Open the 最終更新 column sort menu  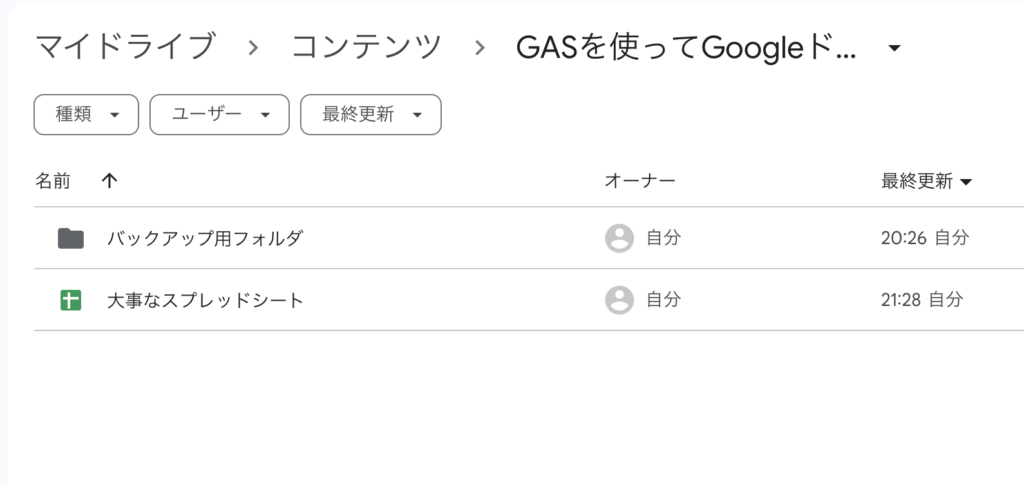926,181
